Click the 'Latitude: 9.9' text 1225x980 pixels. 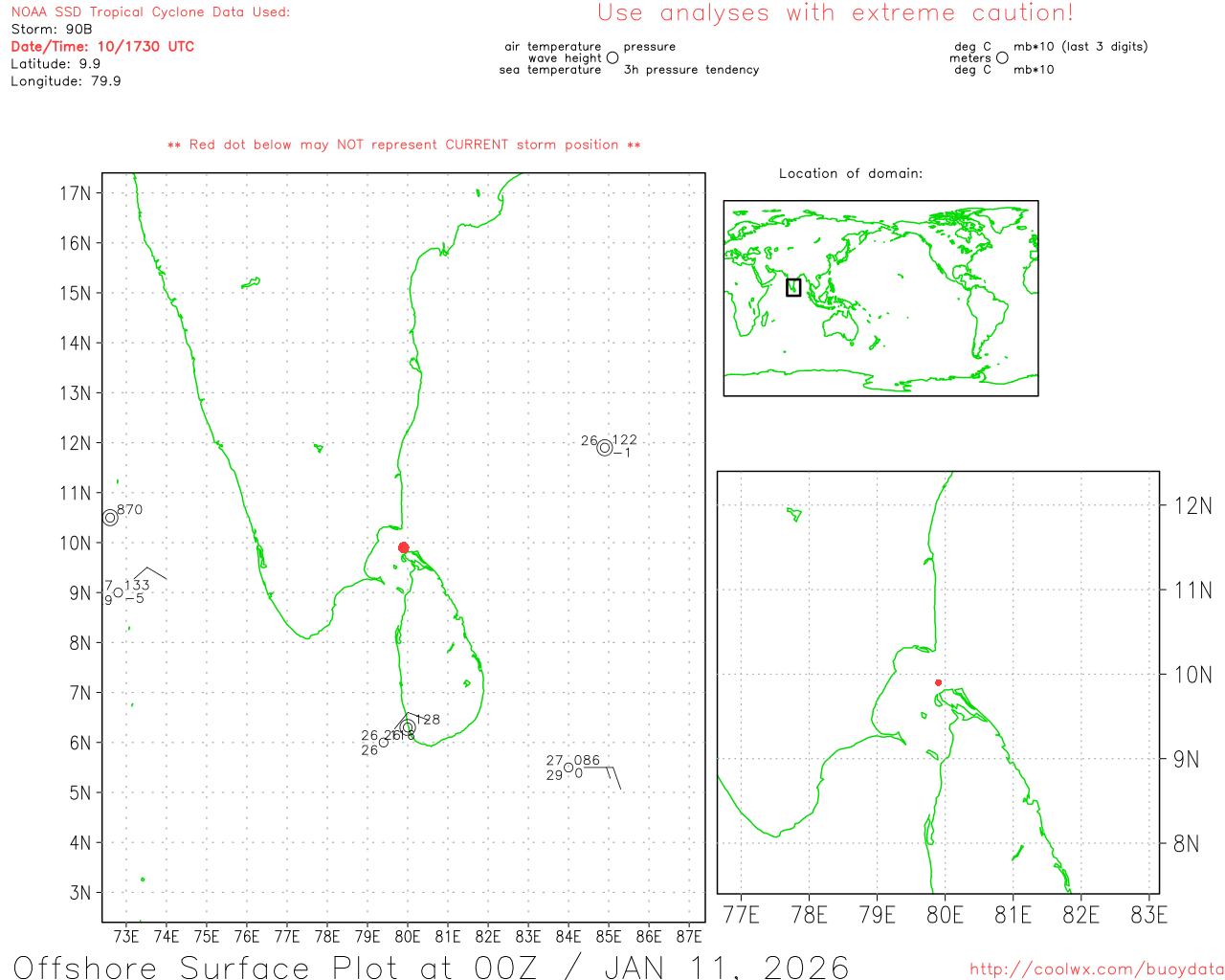(x=56, y=63)
